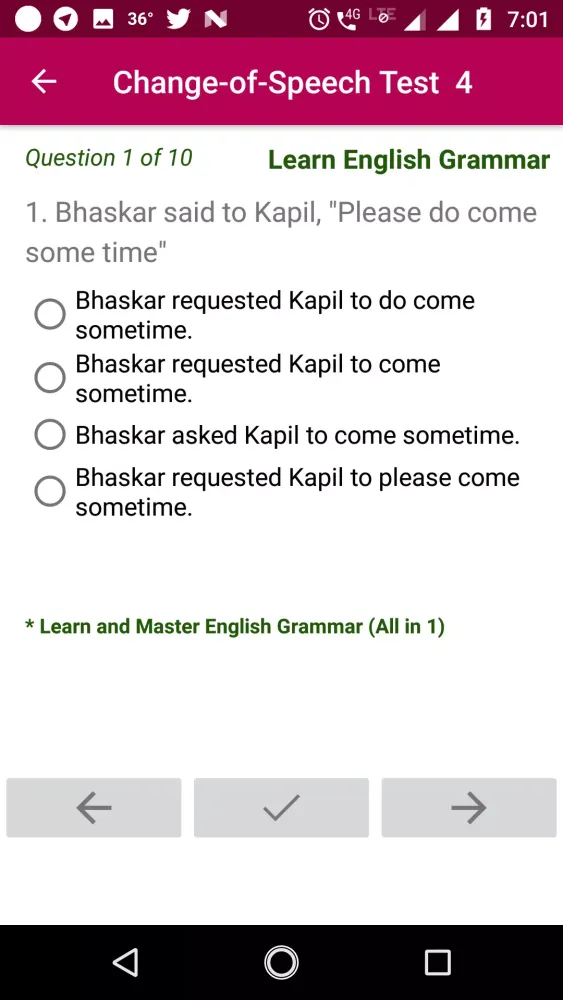Tap the battery charging status icon

484,20
